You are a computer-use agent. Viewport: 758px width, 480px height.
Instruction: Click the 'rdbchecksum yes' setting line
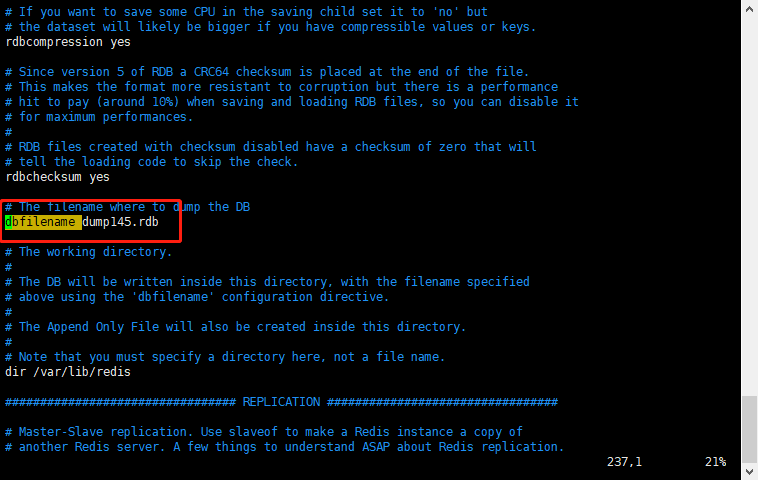tap(58, 177)
